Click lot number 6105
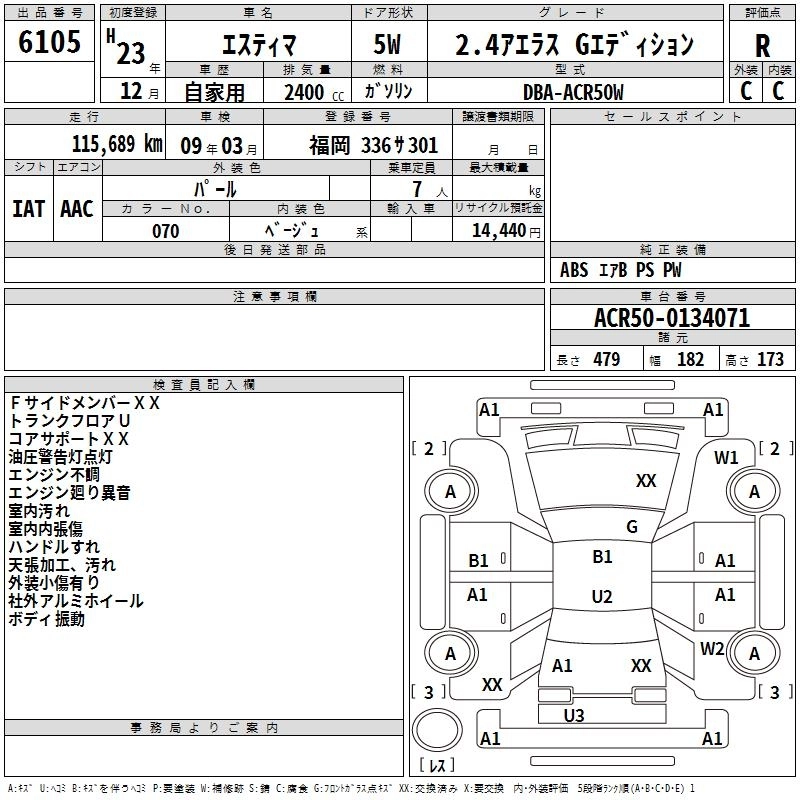Screen dimensions: 800x800 click(x=50, y=43)
